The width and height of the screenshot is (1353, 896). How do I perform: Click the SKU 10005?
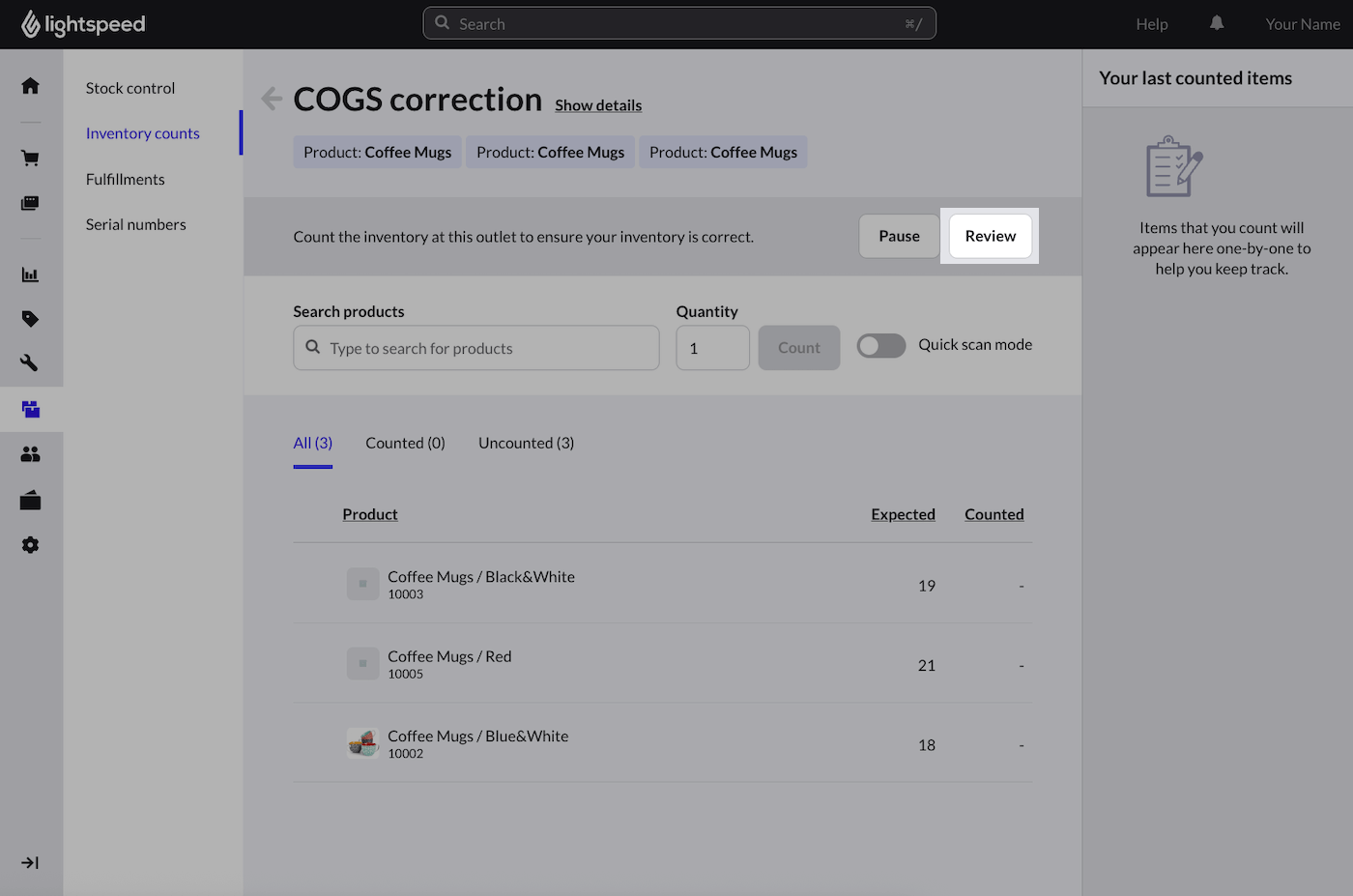pos(406,674)
